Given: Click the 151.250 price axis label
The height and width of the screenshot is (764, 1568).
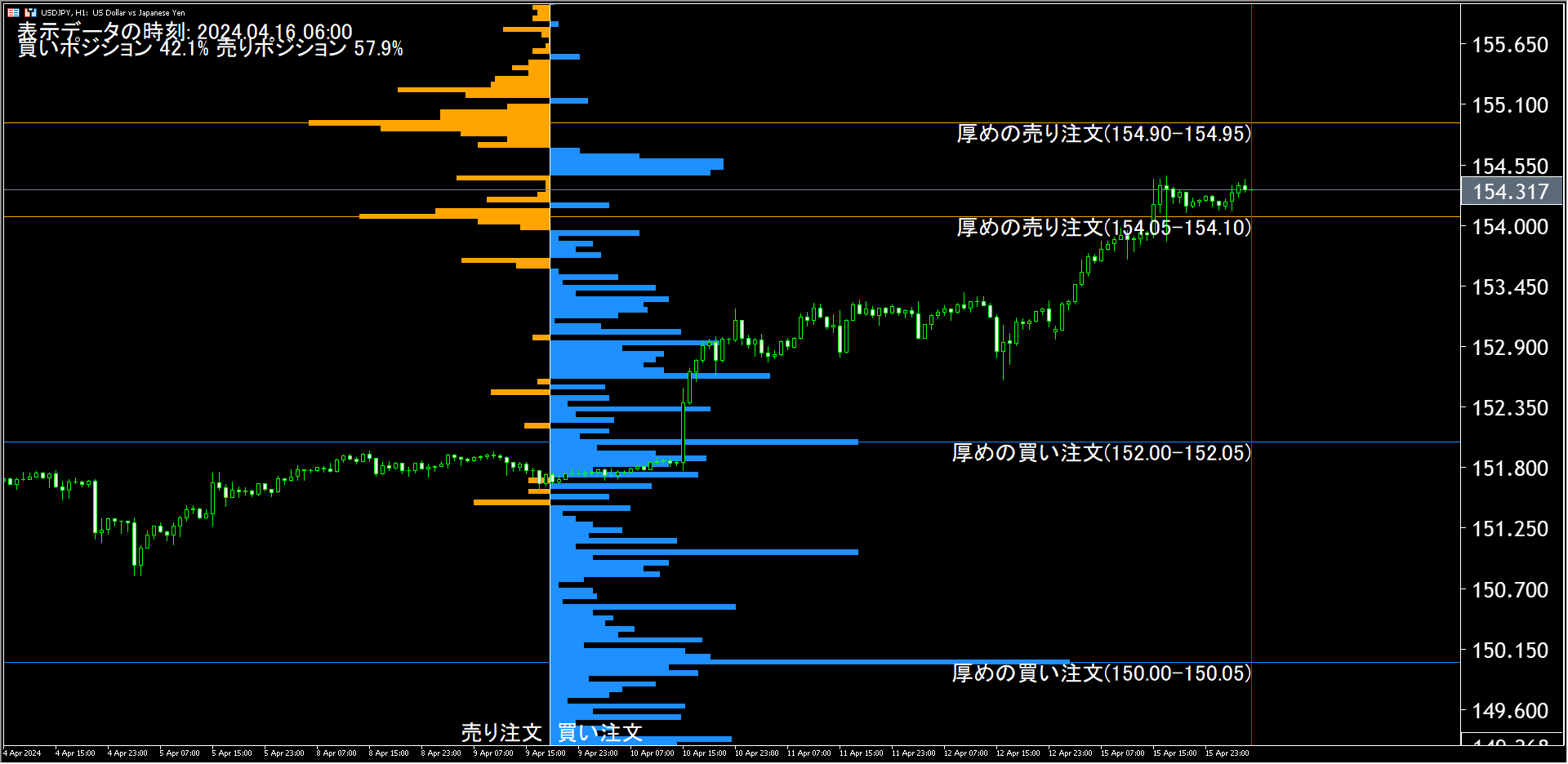Looking at the screenshot, I should (1510, 529).
